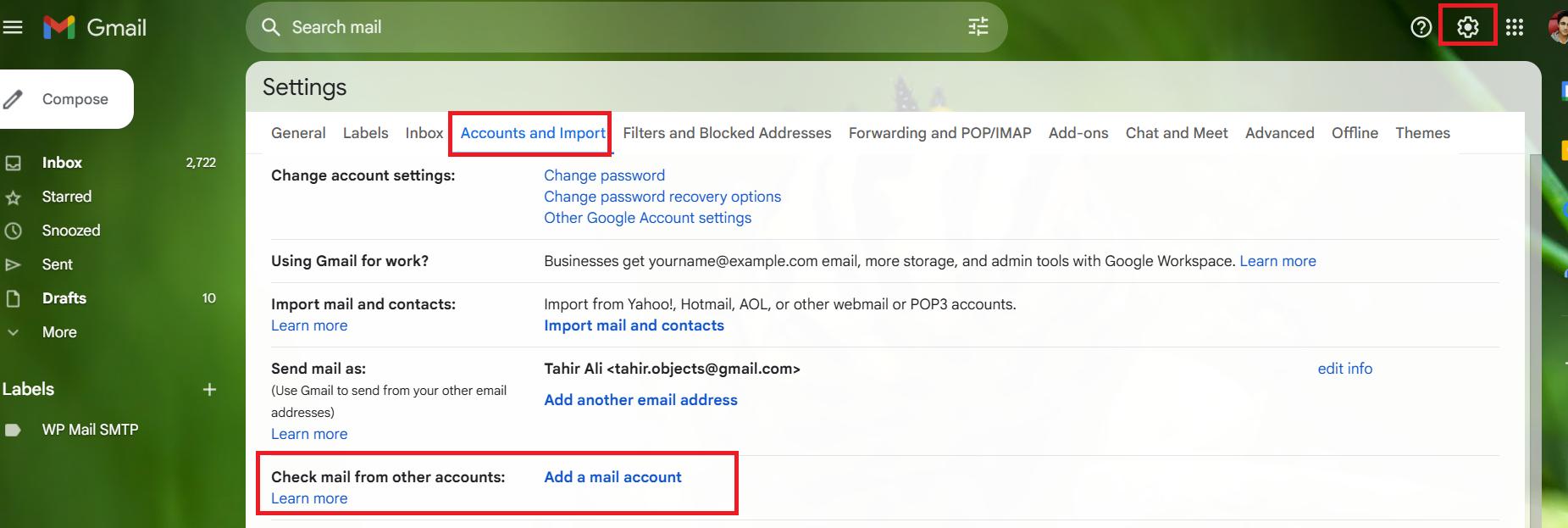This screenshot has width=1568, height=528.
Task: Click edit info for send-as address
Action: point(1344,369)
